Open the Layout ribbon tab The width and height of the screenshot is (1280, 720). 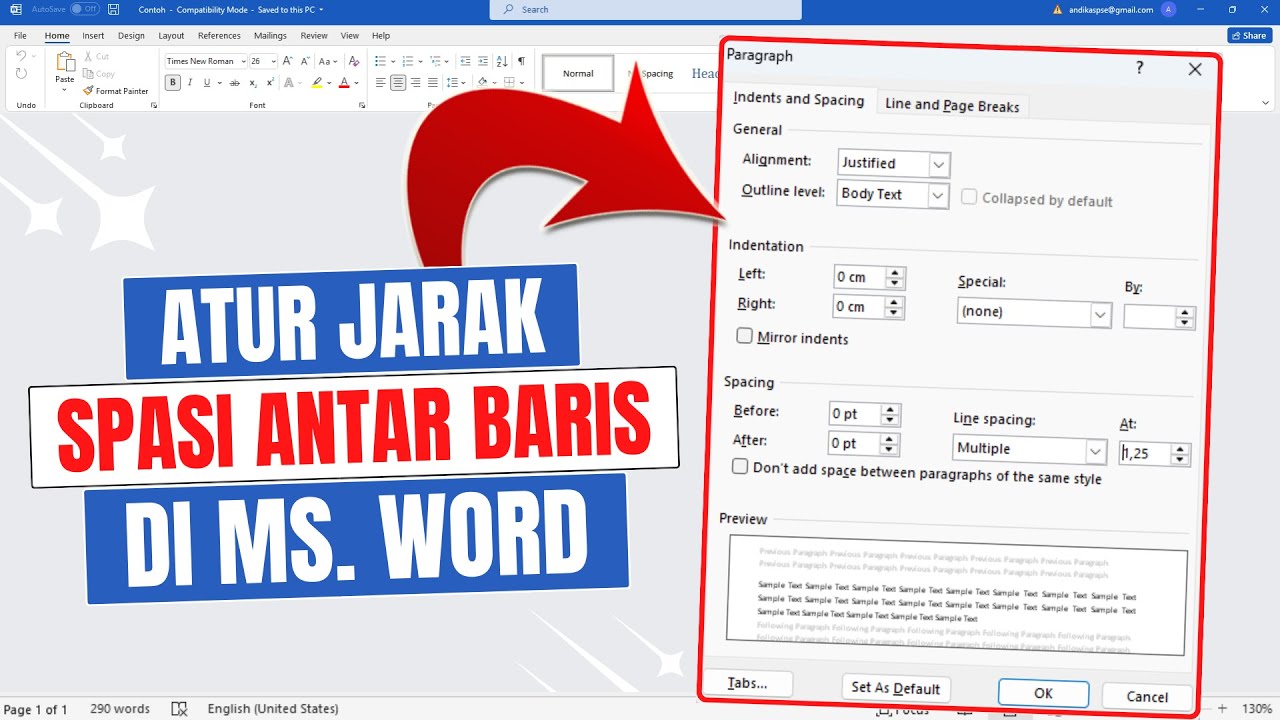171,35
